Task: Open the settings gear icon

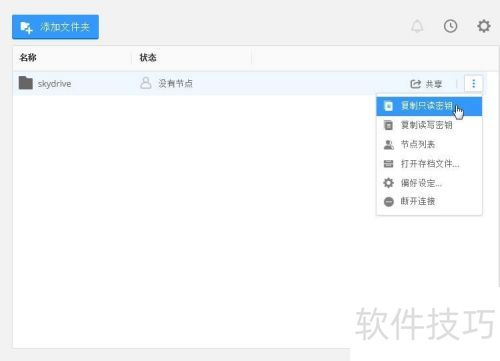Action: (484, 26)
